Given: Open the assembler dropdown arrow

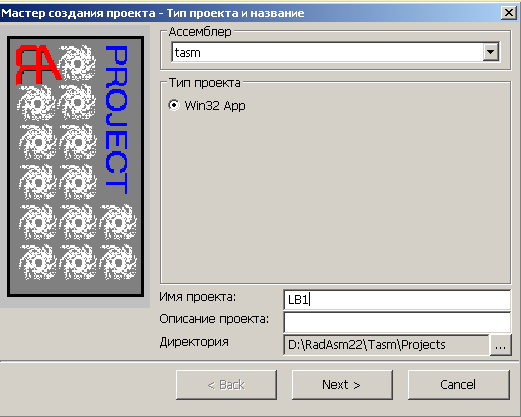Looking at the screenshot, I should pyautogui.click(x=490, y=52).
